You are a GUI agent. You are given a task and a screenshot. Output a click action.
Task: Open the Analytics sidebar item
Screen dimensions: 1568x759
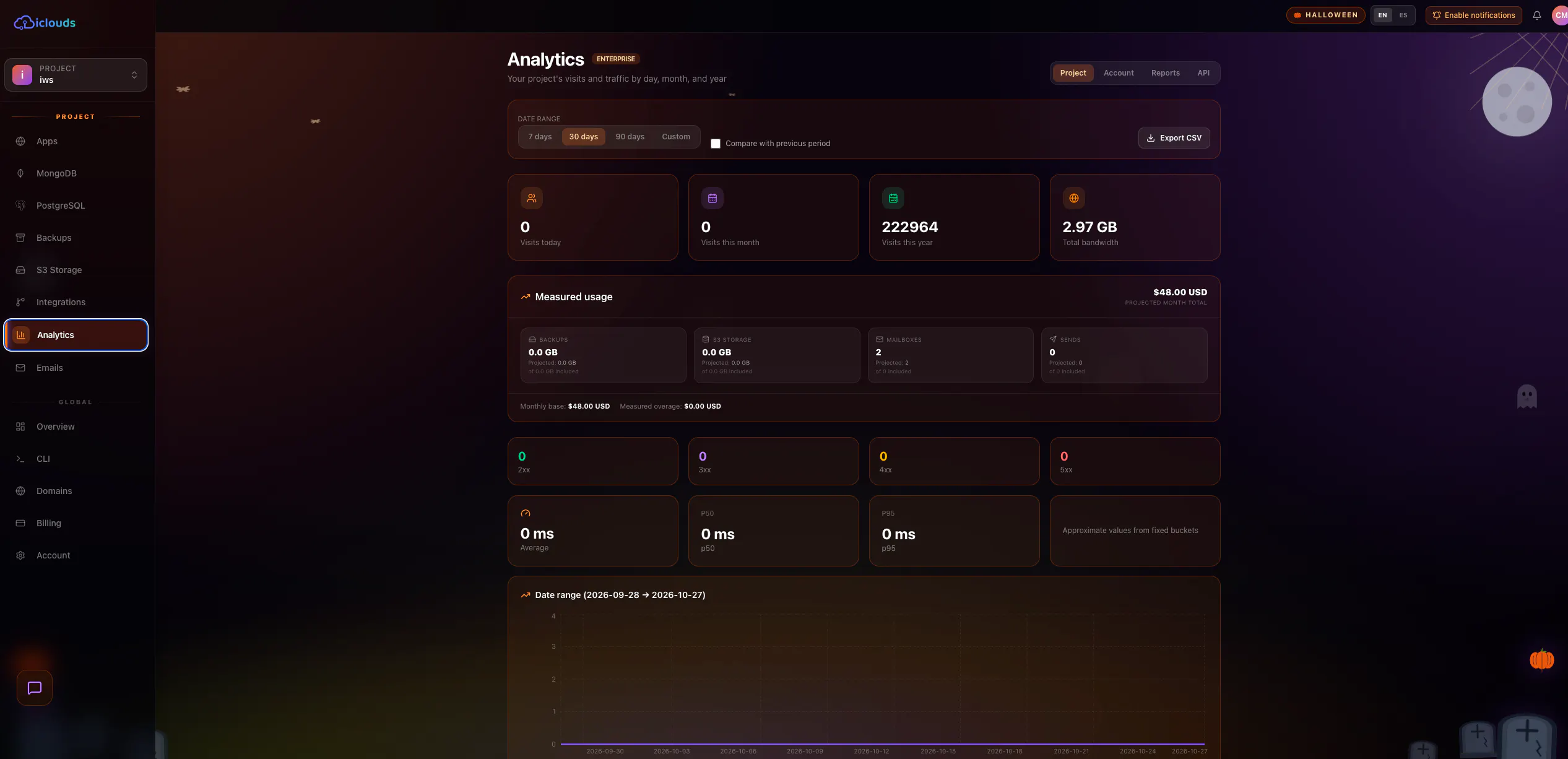click(x=76, y=335)
